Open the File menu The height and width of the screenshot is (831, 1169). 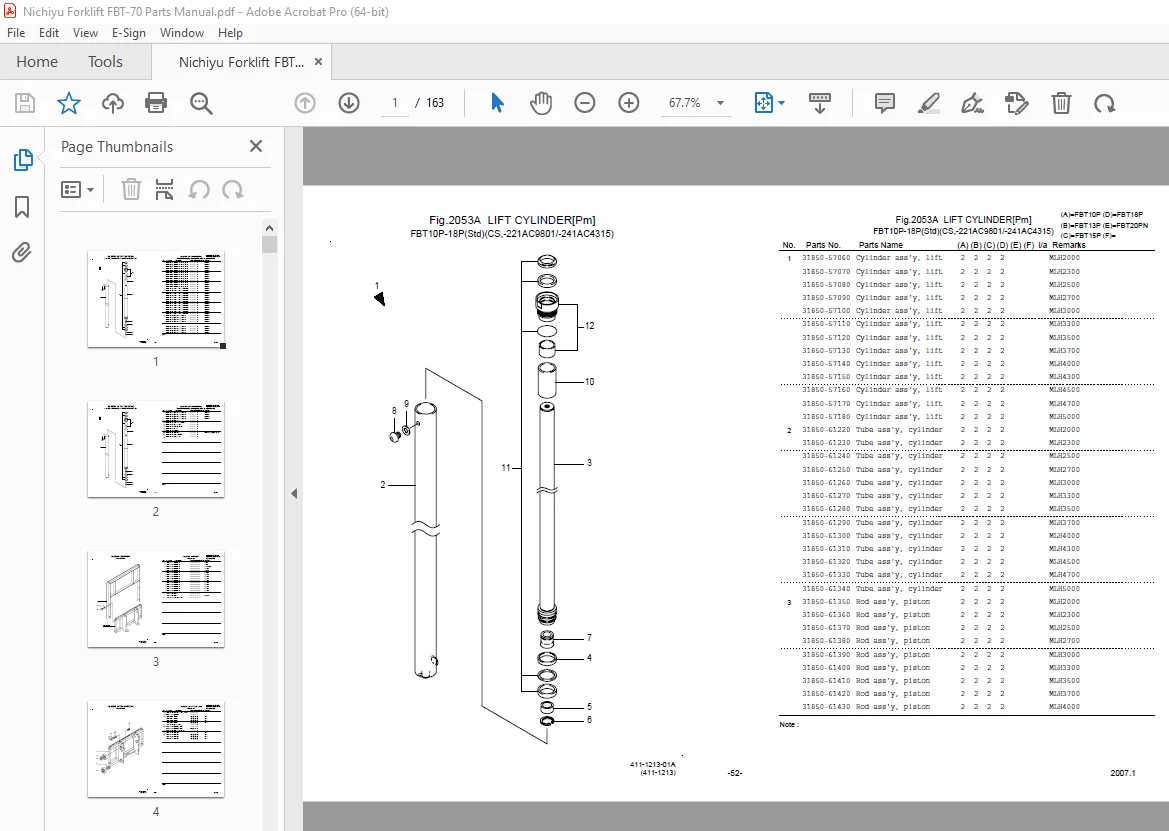(x=16, y=33)
